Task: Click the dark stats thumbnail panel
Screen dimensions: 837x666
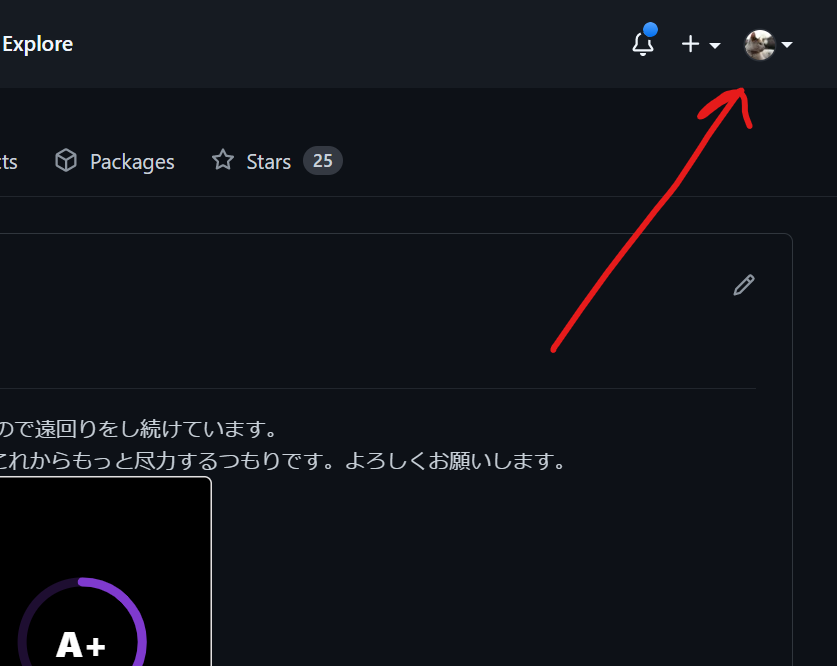Action: click(x=105, y=570)
